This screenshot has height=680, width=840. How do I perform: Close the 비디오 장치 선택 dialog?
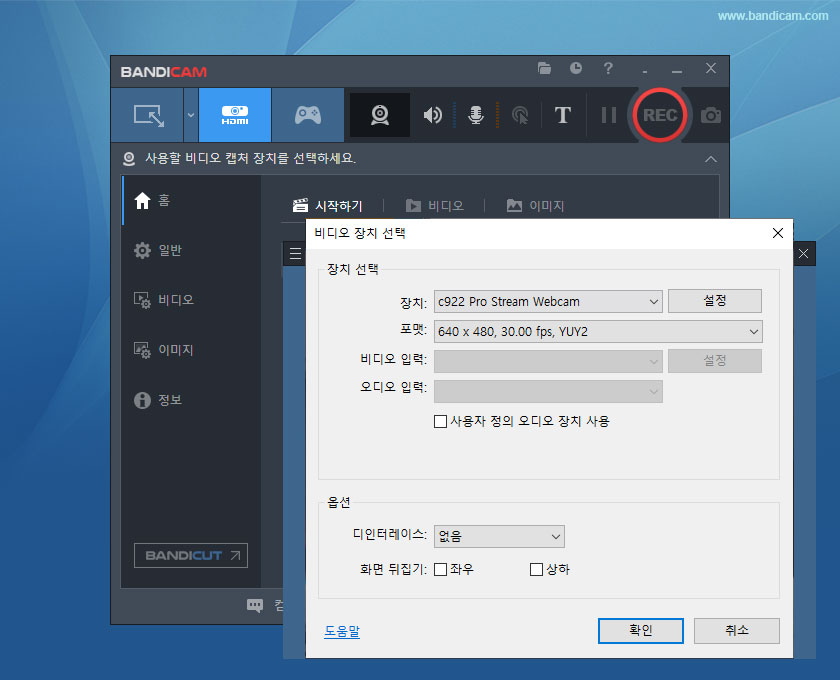point(778,233)
